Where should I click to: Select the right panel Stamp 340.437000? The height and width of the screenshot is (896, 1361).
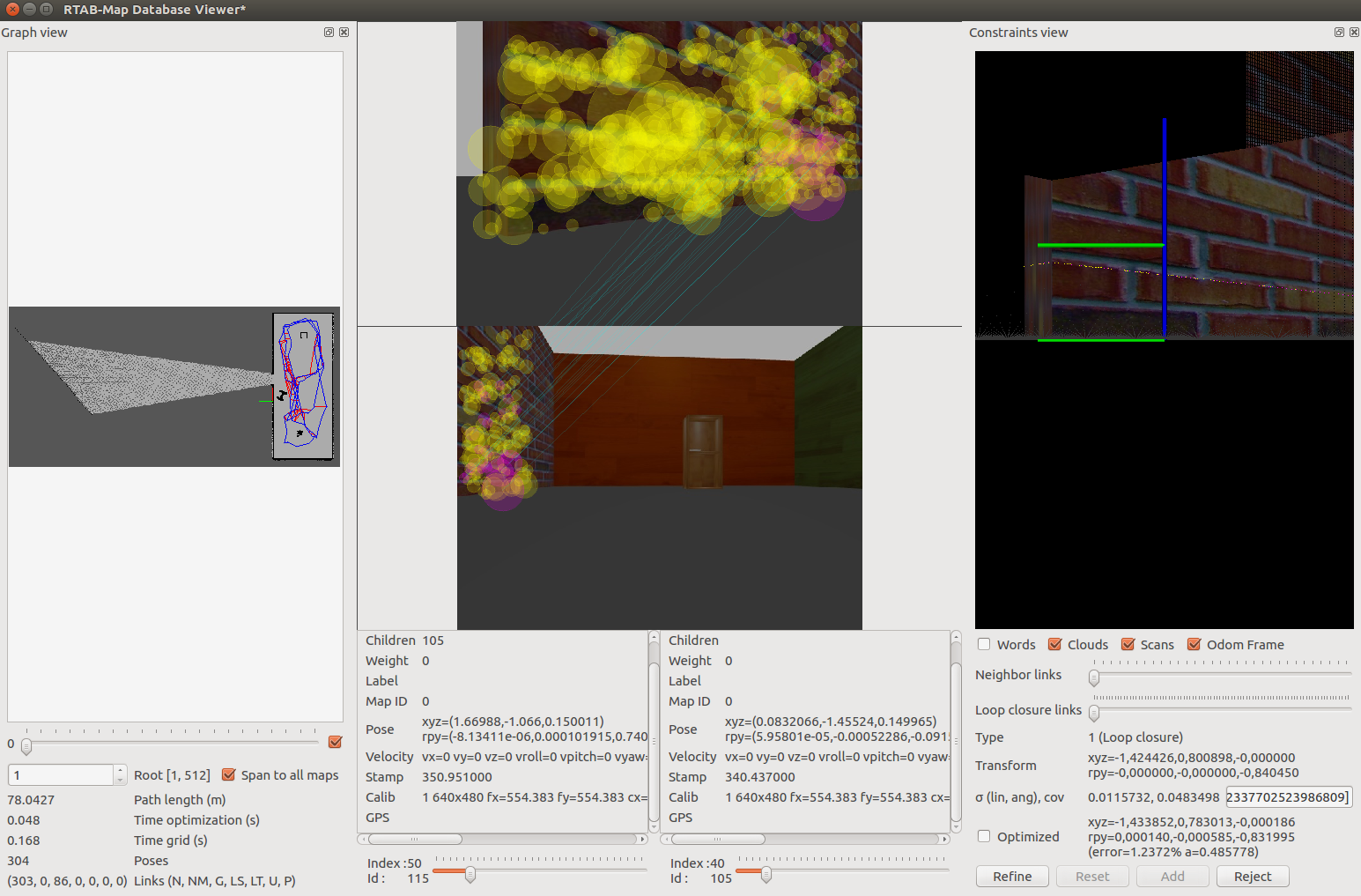click(760, 777)
